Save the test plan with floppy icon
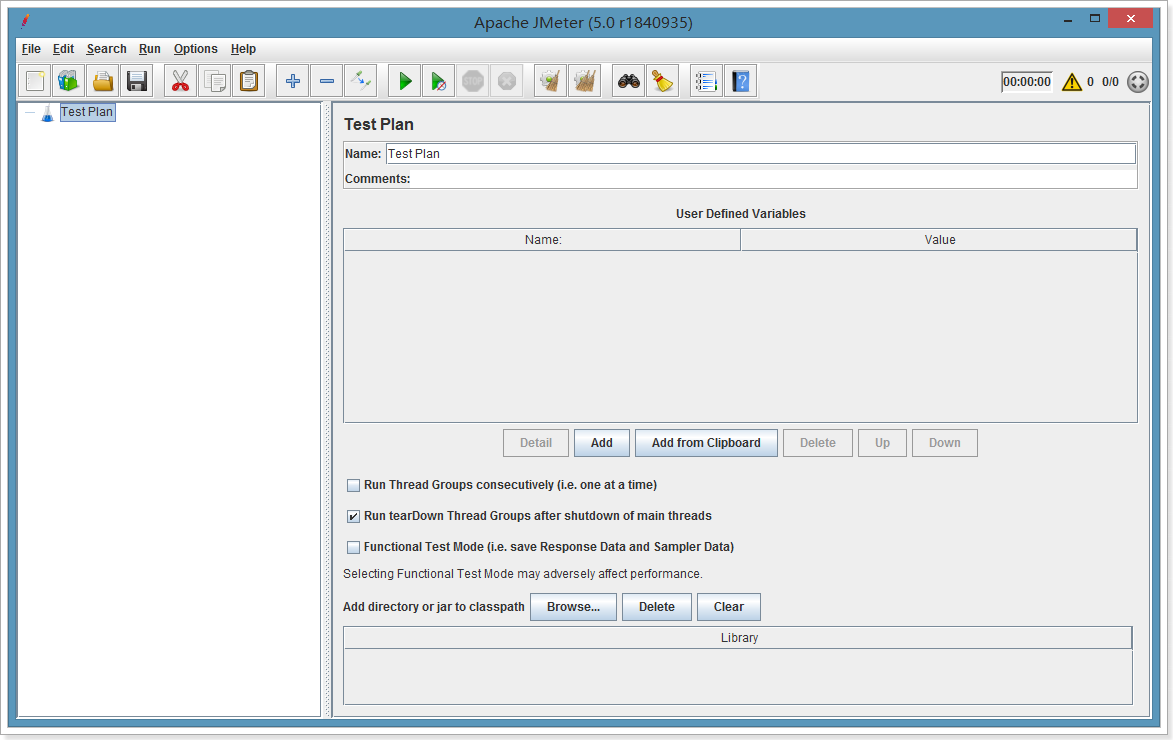The width and height of the screenshot is (1173, 740). [x=137, y=81]
